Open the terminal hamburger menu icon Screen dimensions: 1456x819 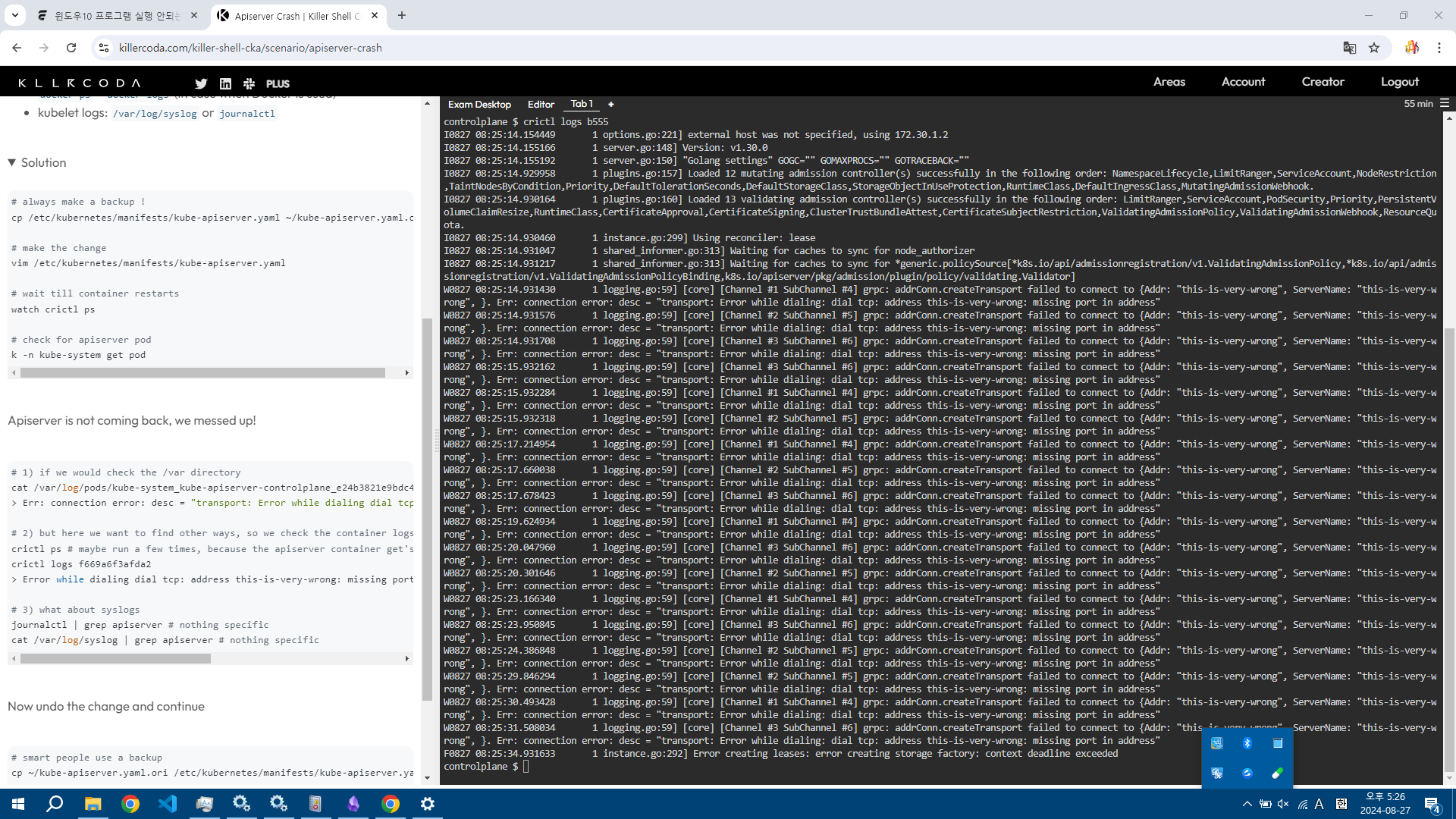(x=1444, y=103)
